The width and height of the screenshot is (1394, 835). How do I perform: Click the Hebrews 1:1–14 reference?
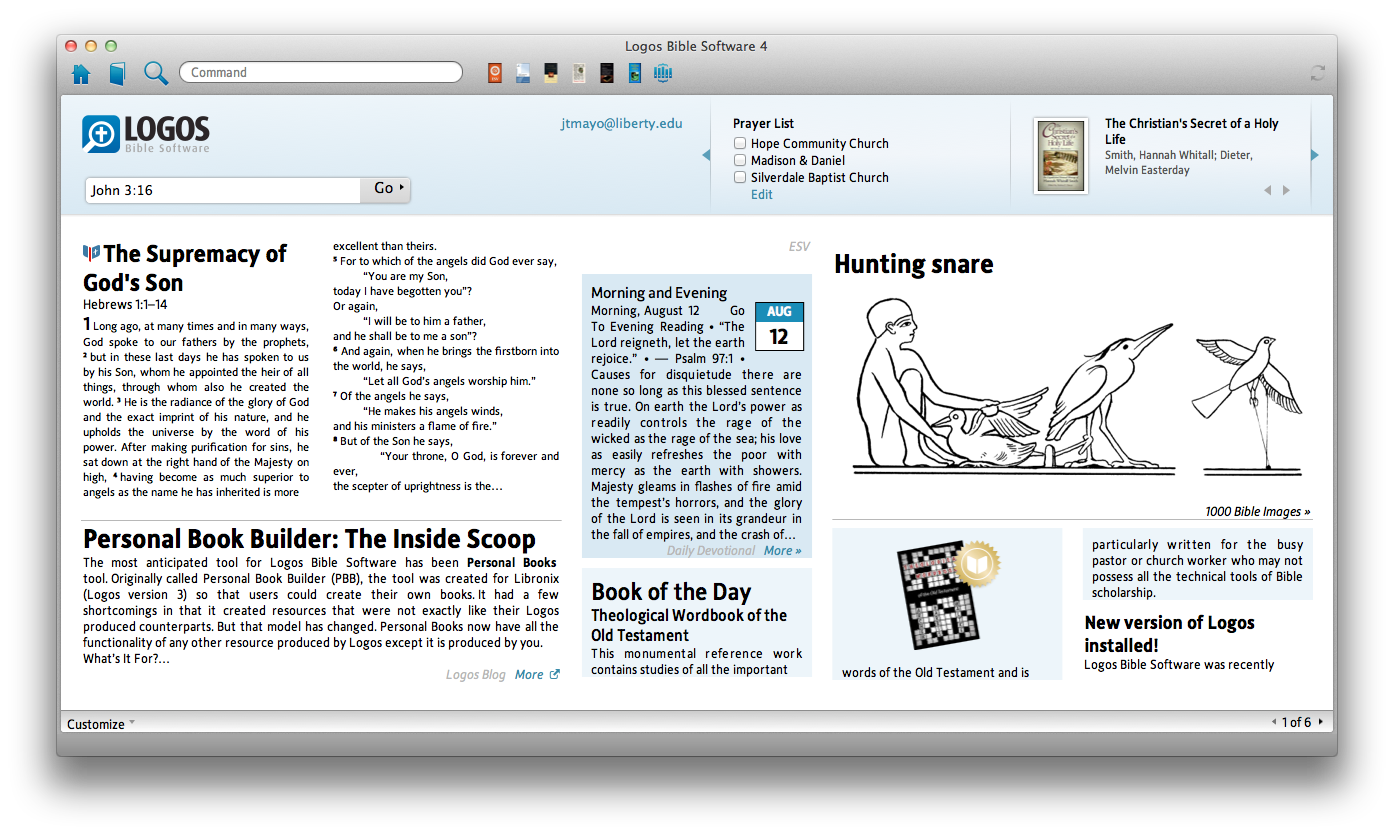tap(125, 305)
